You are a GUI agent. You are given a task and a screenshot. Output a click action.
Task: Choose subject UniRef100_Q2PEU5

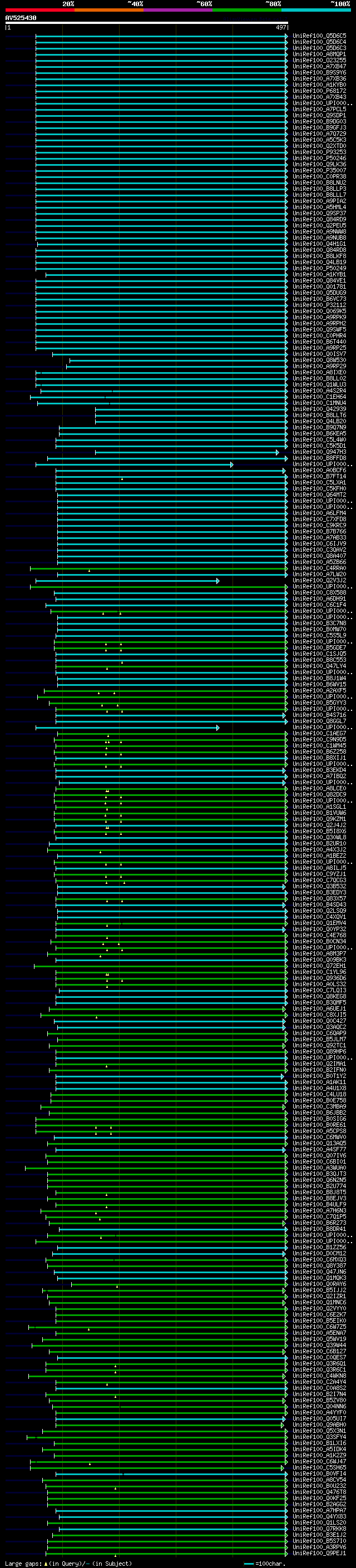[x=319, y=226]
